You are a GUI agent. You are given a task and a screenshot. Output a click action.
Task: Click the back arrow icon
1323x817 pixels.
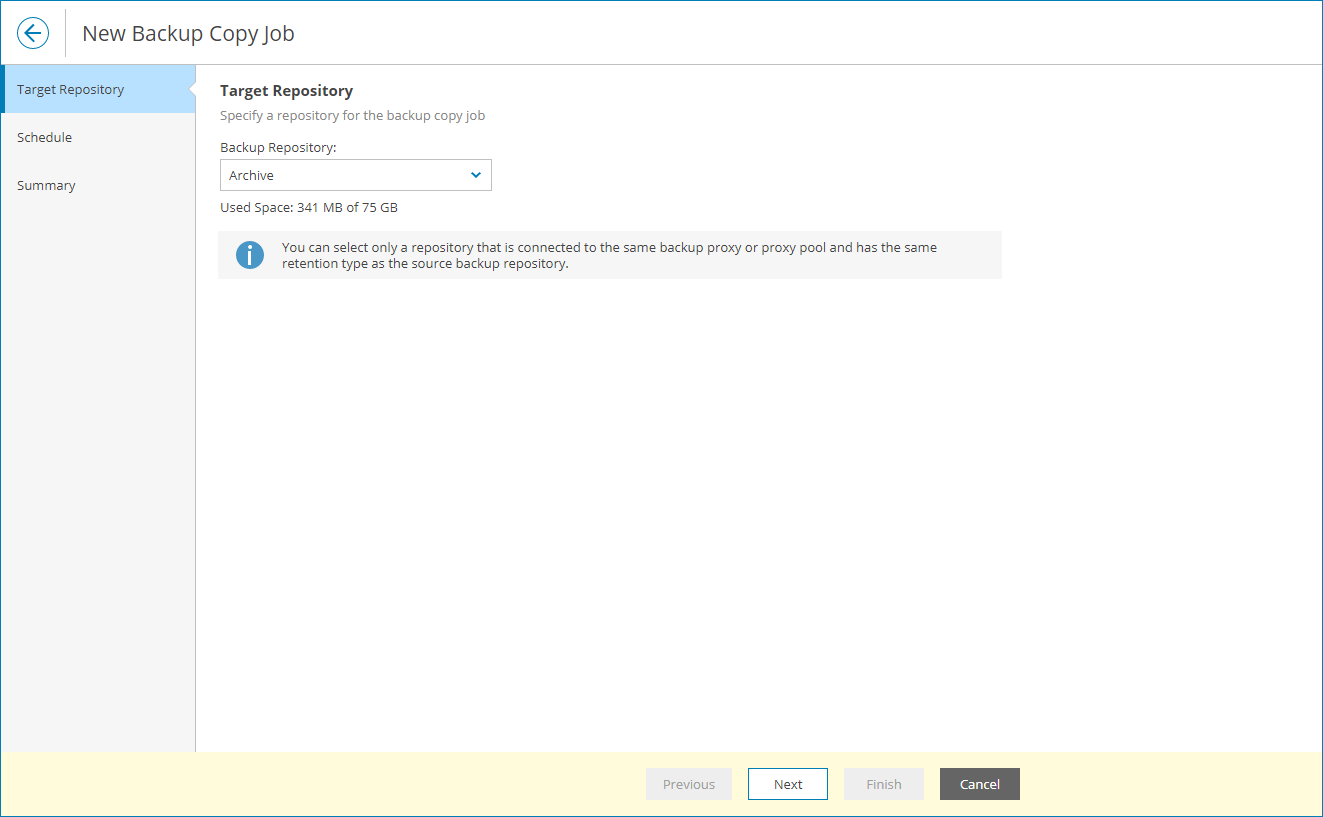click(x=33, y=33)
